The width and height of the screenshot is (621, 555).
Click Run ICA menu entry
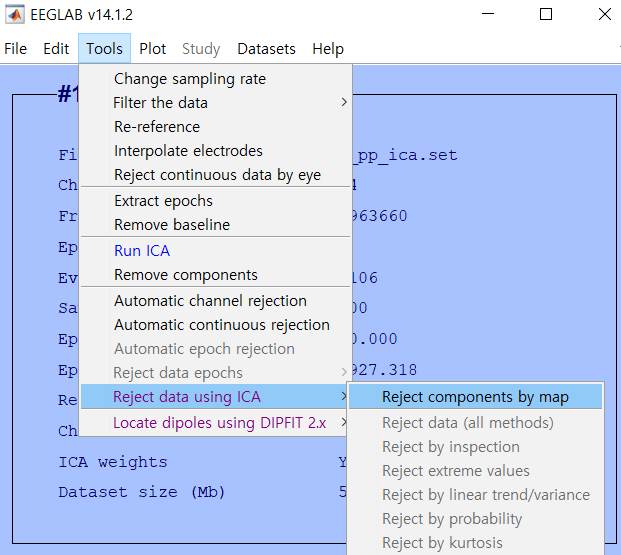[216, 251]
